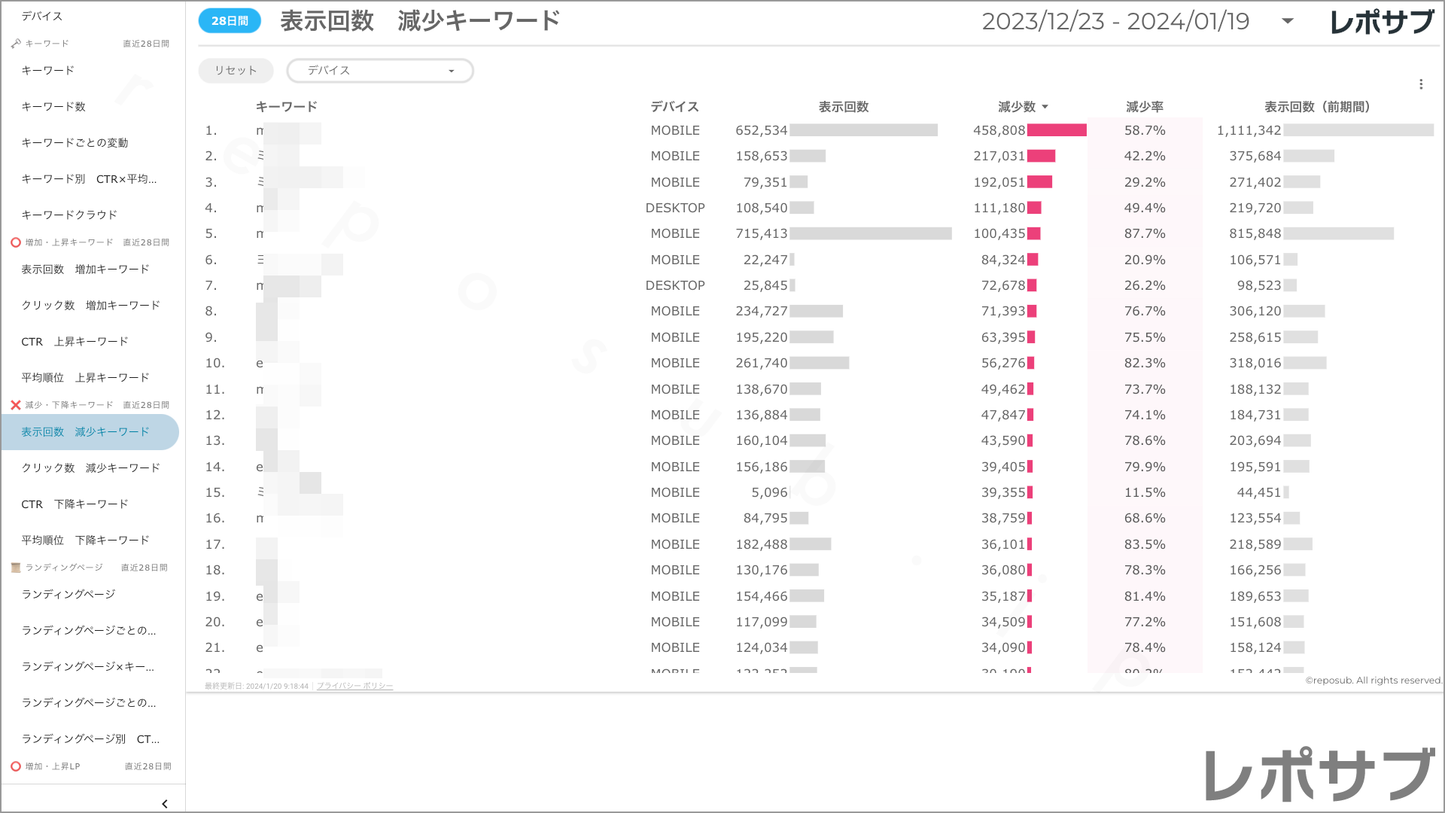The width and height of the screenshot is (1445, 813).
Task: Collapse the sidebar with the left chevron
Action: point(165,803)
